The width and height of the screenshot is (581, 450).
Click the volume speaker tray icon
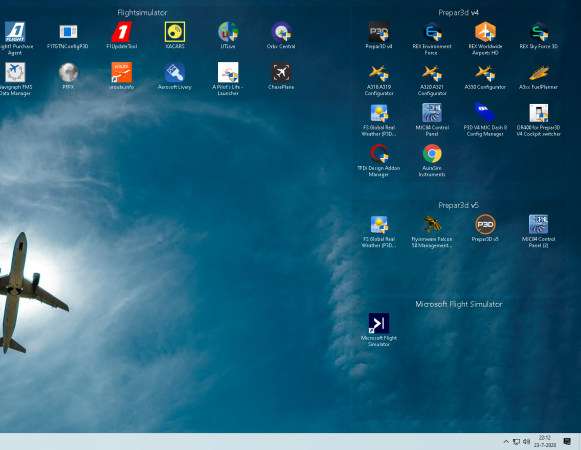pyautogui.click(x=527, y=441)
